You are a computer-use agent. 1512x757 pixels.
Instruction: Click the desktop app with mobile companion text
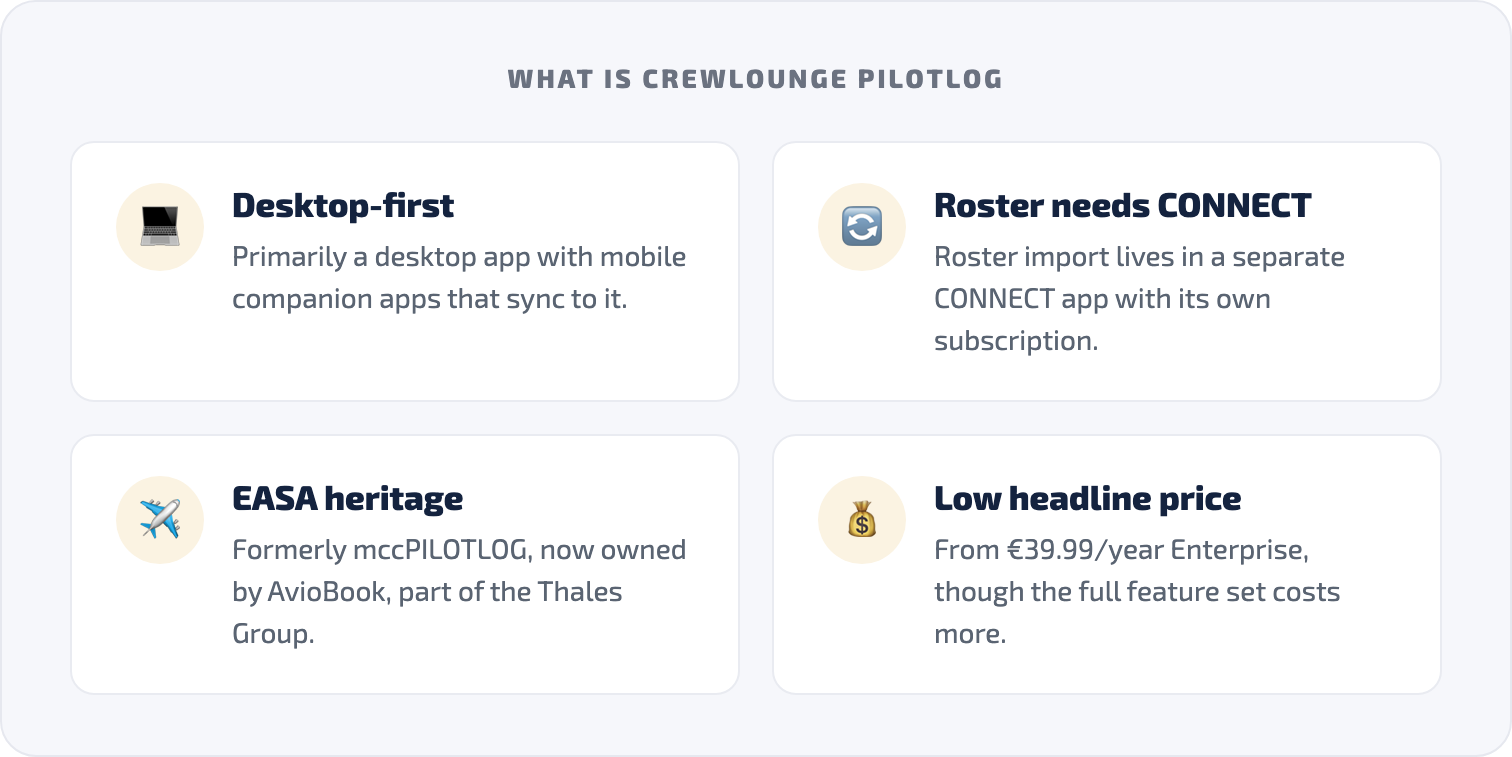click(x=459, y=277)
